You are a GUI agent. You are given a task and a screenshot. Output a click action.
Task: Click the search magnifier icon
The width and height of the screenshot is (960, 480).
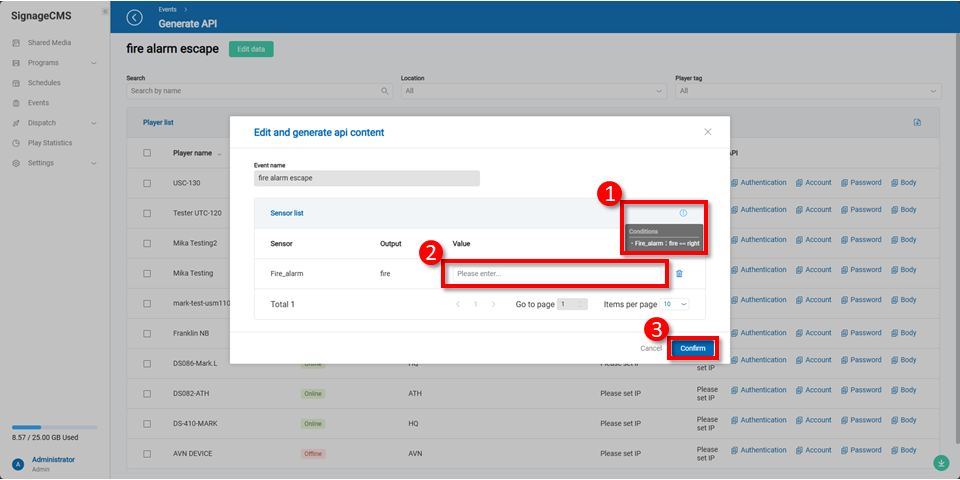(385, 91)
